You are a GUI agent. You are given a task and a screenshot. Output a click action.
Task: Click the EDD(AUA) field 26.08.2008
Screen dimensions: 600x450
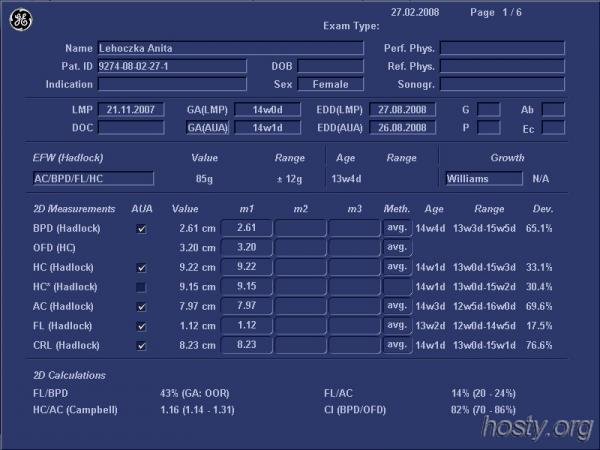pos(403,128)
